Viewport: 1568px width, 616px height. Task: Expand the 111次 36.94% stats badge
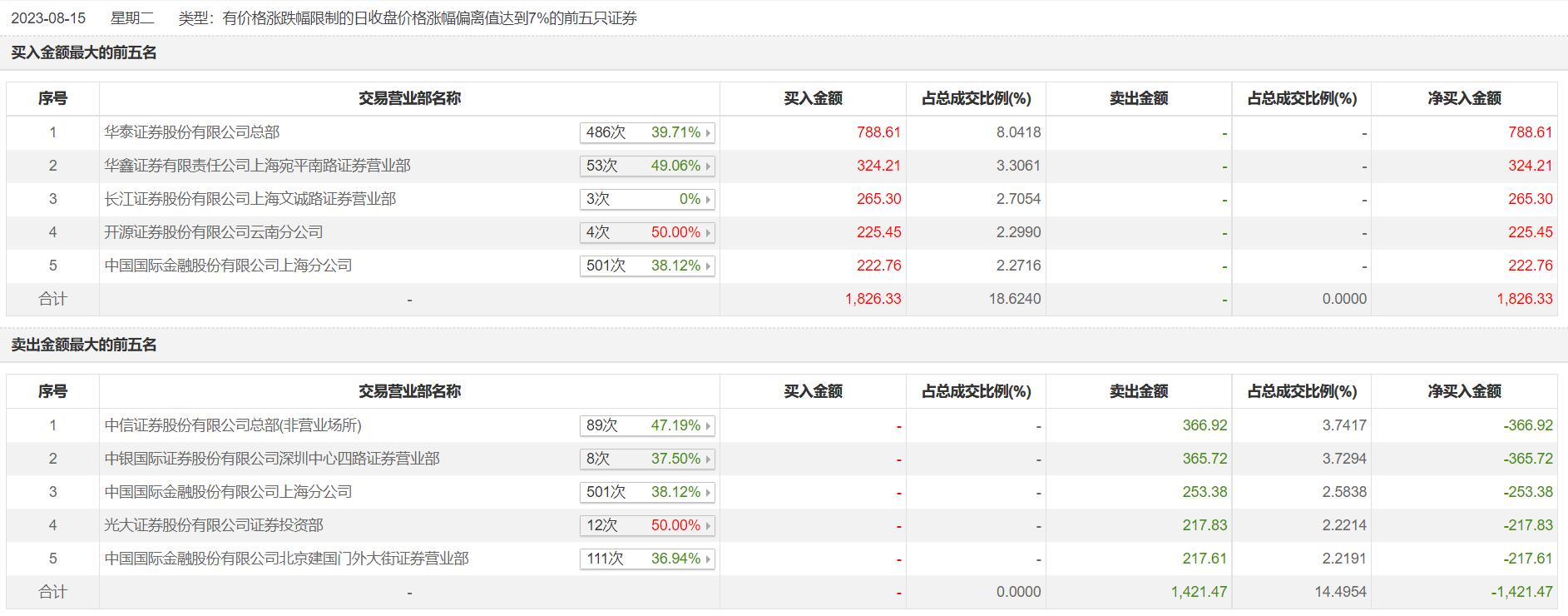tap(647, 559)
